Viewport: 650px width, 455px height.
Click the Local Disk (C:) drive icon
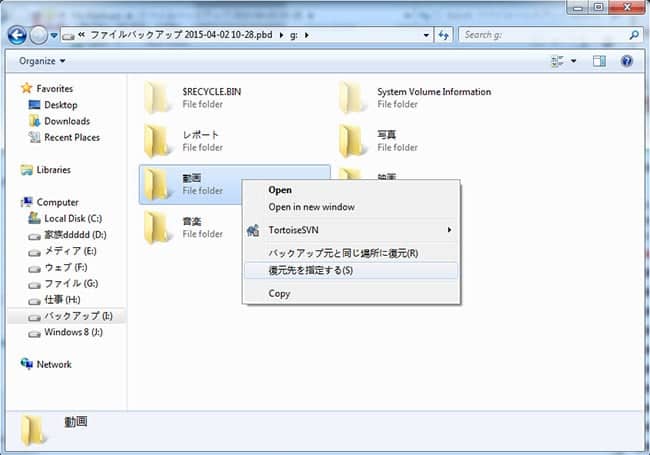click(x=34, y=218)
